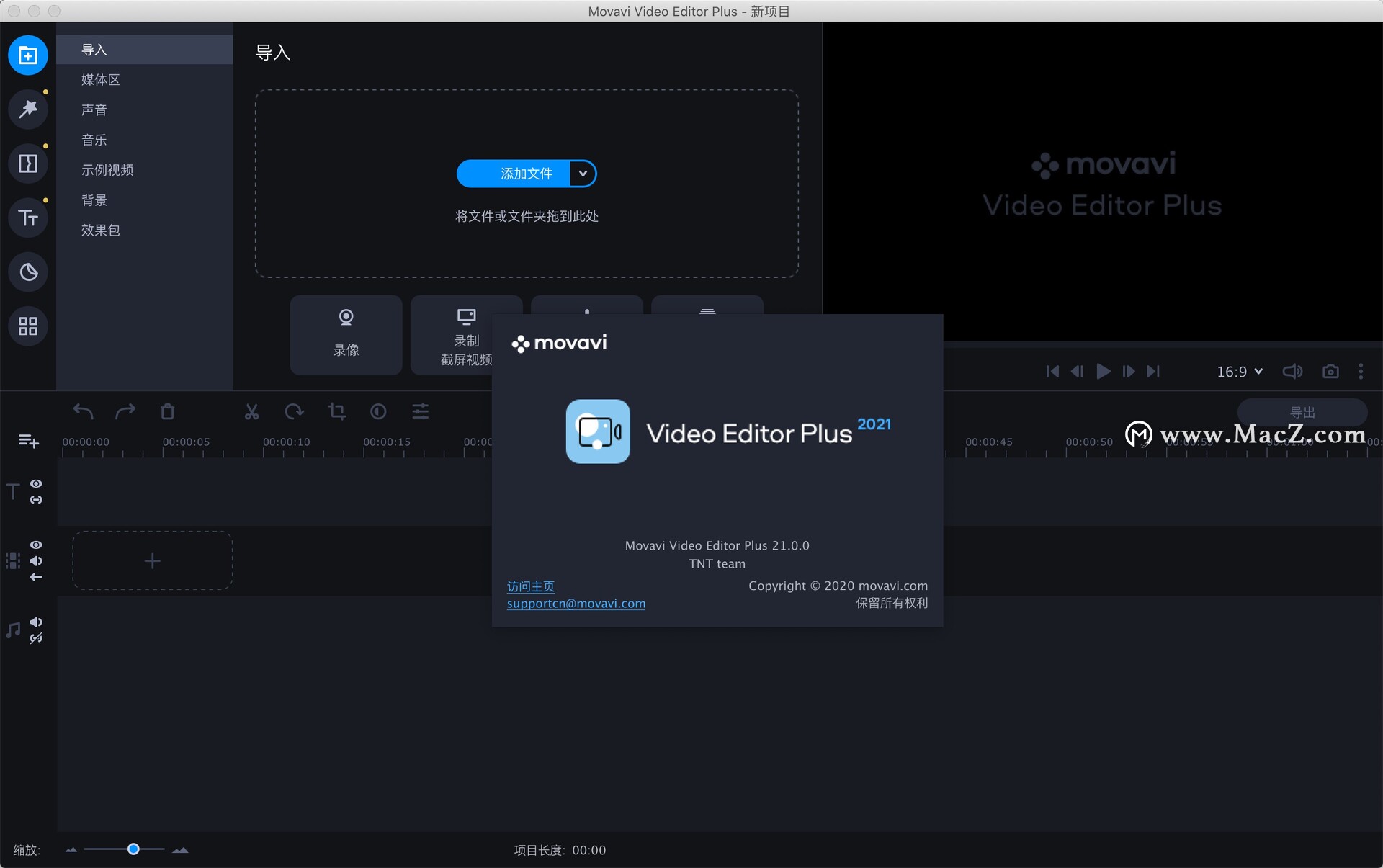Toggle the video track arrow icon
Image resolution: width=1383 pixels, height=868 pixels.
pyautogui.click(x=36, y=577)
